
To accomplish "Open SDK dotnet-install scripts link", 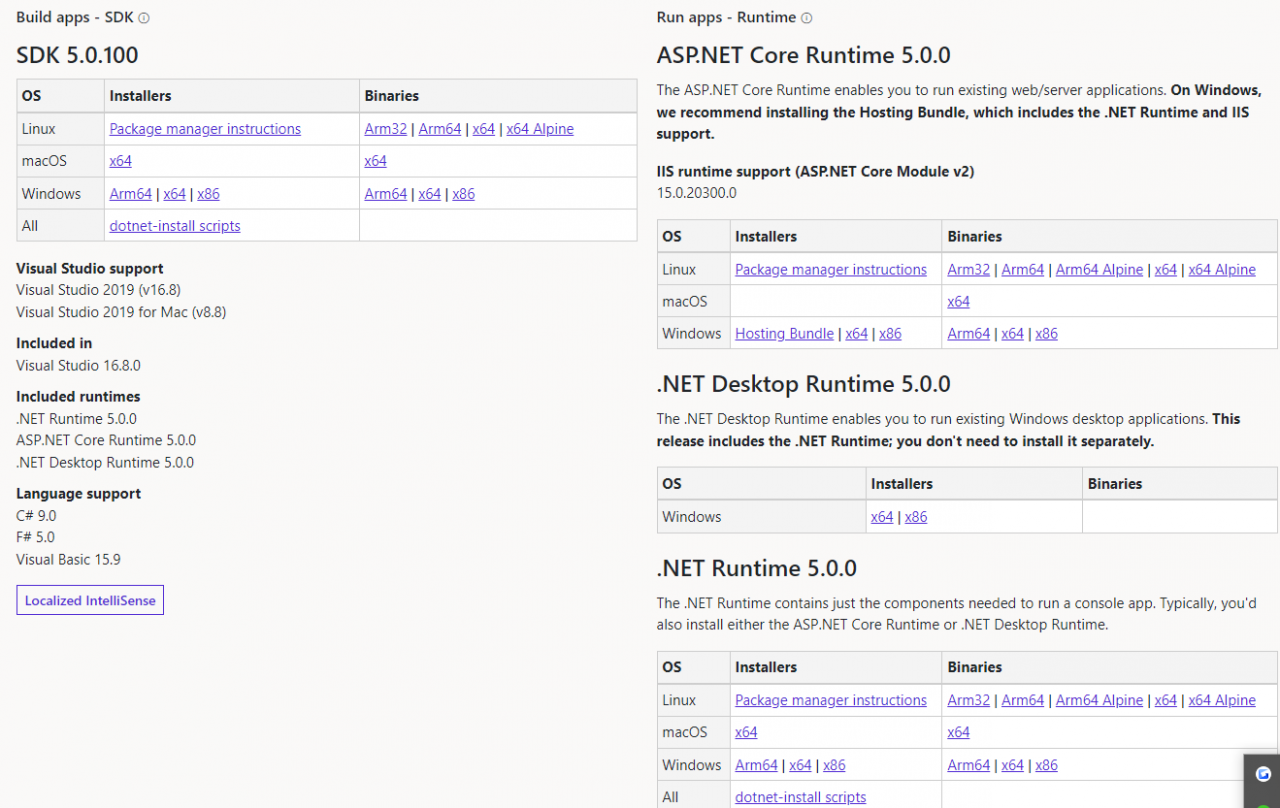I will (175, 226).
